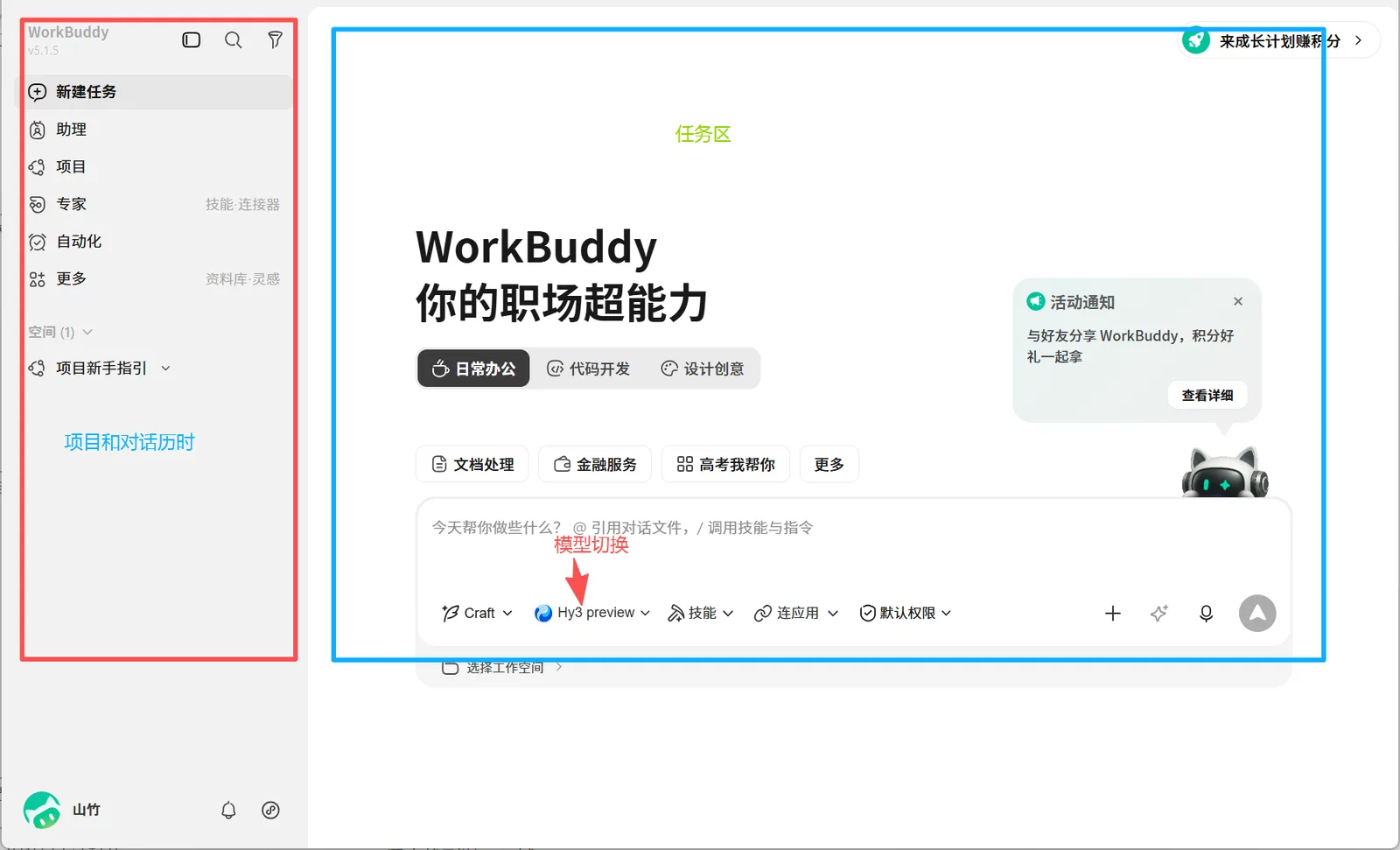This screenshot has width=1400, height=850.
Task: Open the 连应用 connect apps dropdown
Action: pos(796,613)
